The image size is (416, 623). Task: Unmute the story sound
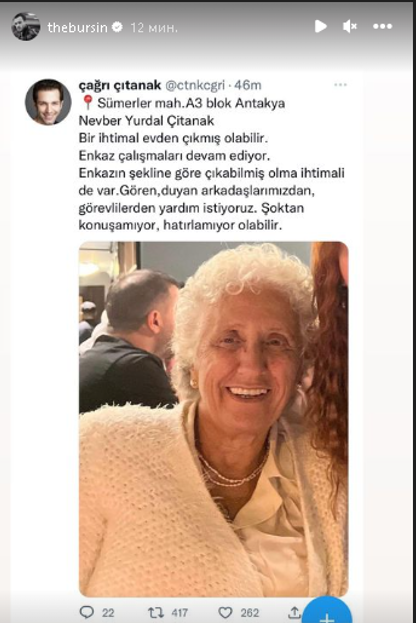350,27
